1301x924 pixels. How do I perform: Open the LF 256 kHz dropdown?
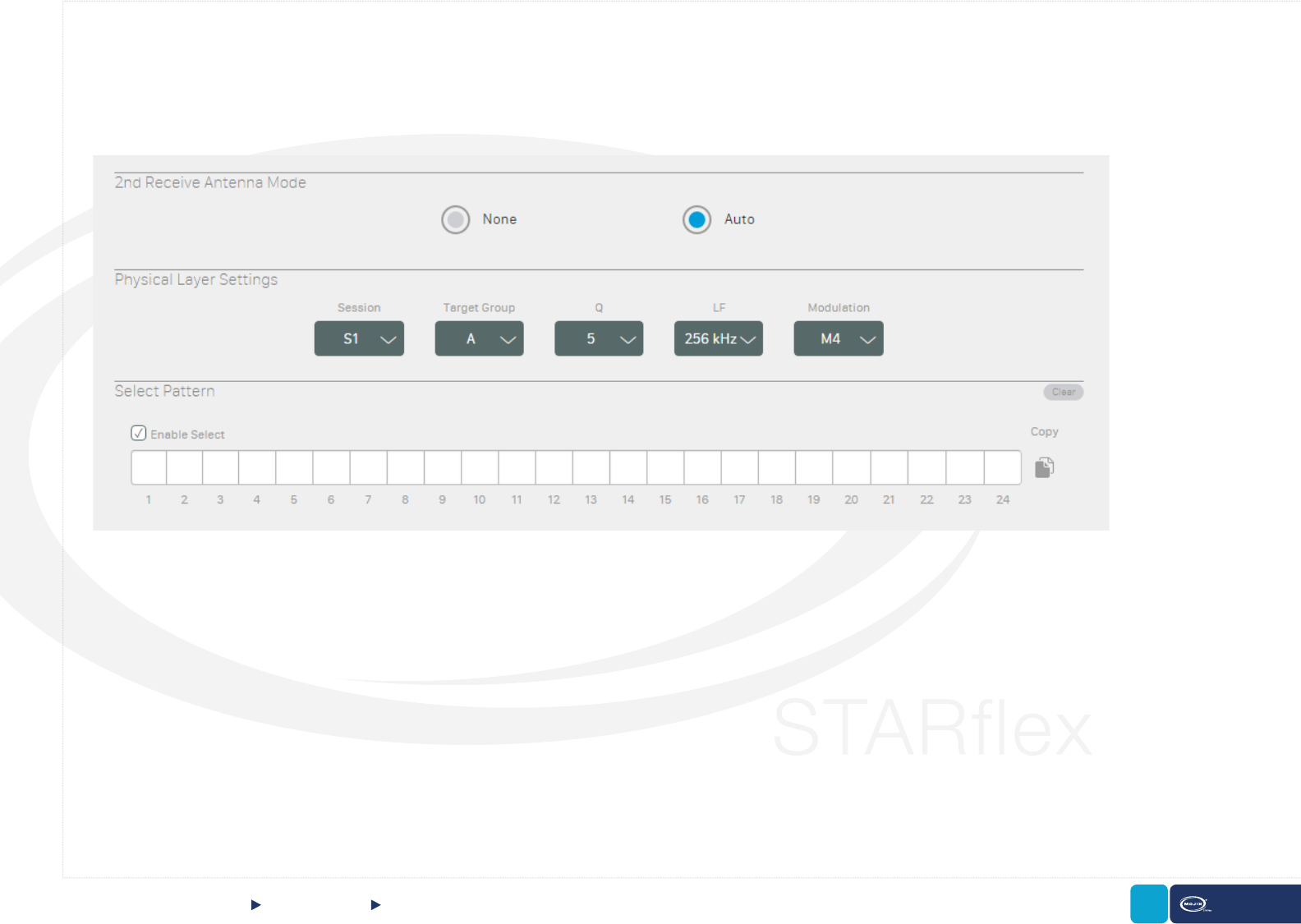719,338
